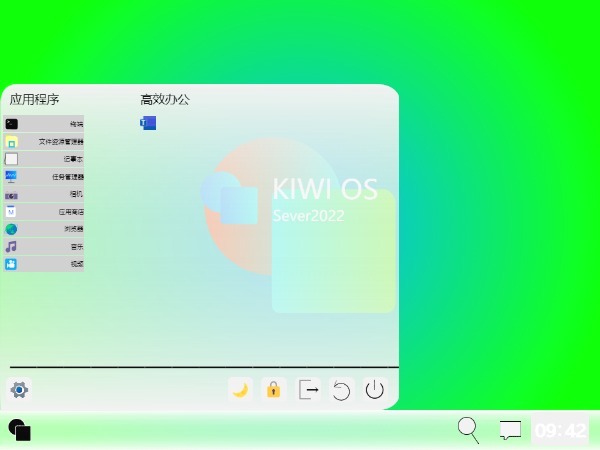
Task: Open search with the magnifier icon
Action: [x=468, y=430]
